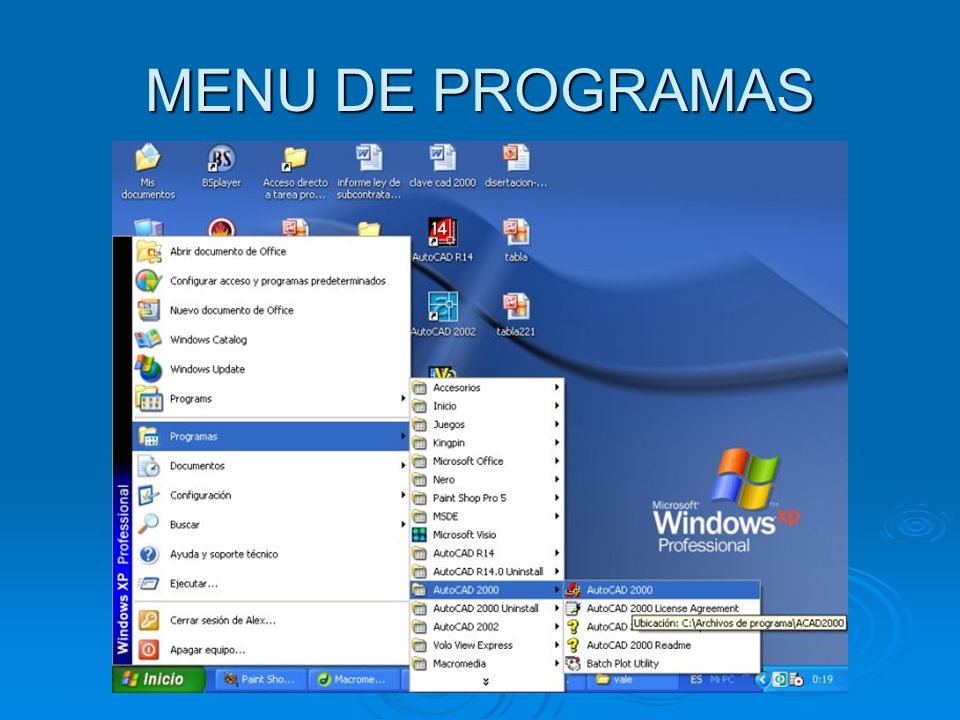The height and width of the screenshot is (720, 960).
Task: Open the tabla presentation icon
Action: click(516, 241)
